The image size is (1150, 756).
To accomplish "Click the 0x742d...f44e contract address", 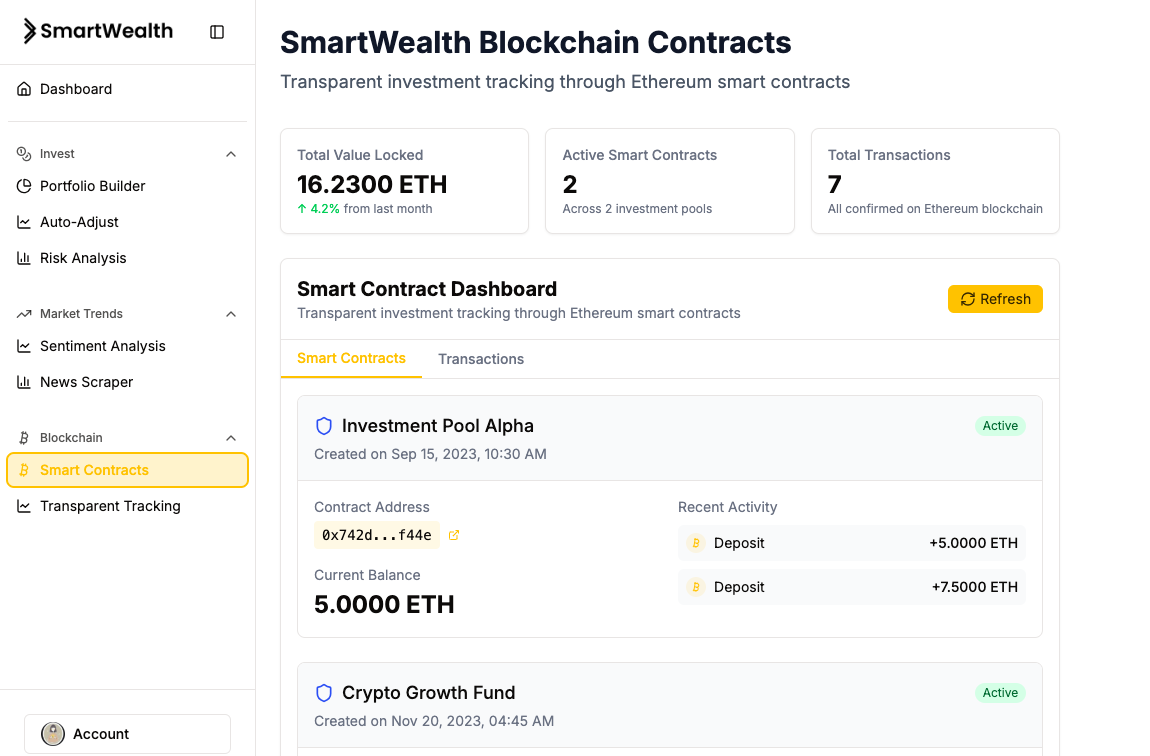I will coord(376,535).
